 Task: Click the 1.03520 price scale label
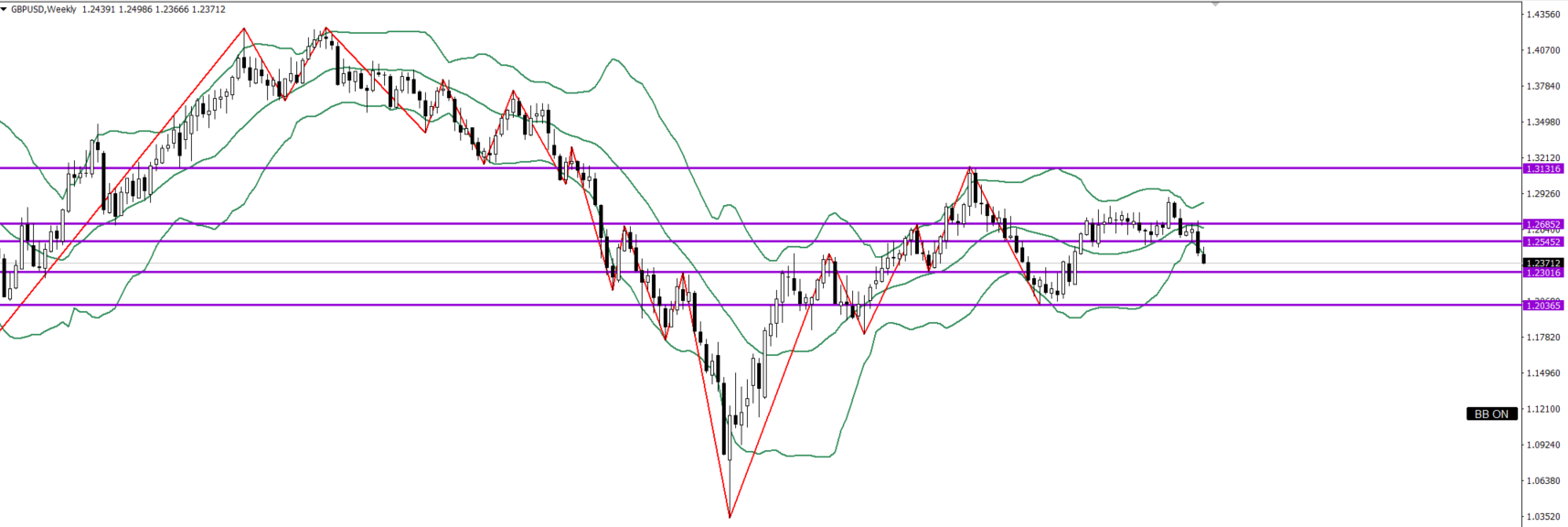point(1543,517)
